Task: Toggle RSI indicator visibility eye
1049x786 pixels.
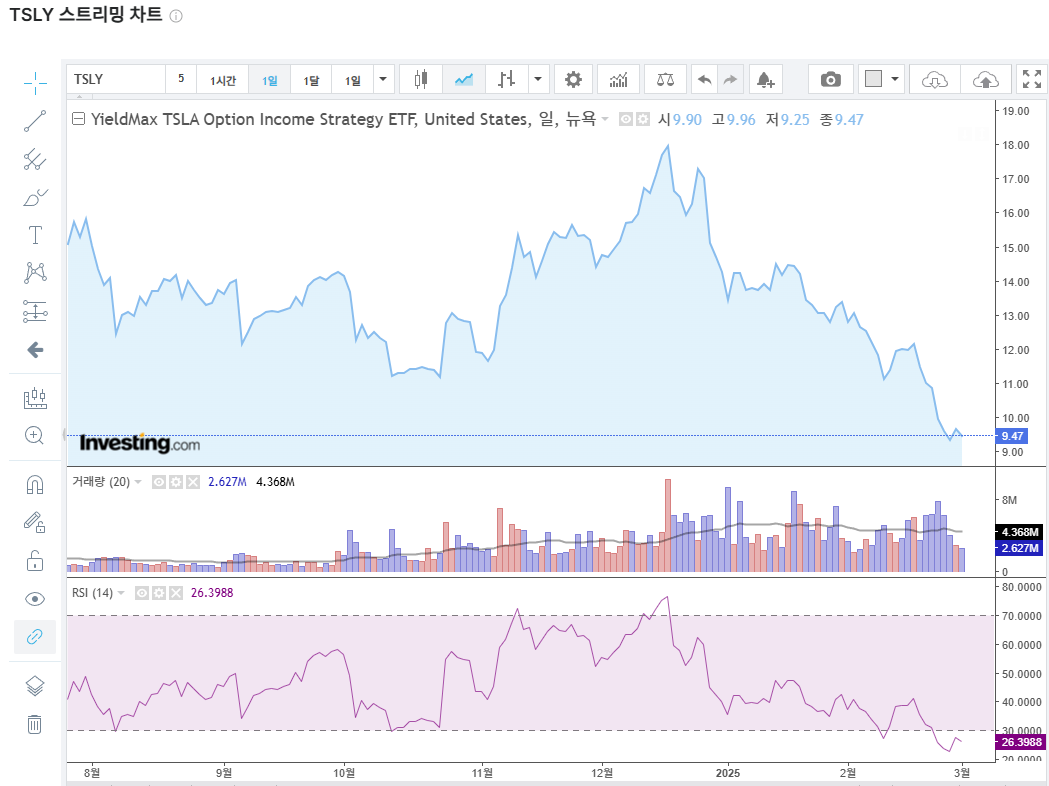Action: click(x=141, y=593)
